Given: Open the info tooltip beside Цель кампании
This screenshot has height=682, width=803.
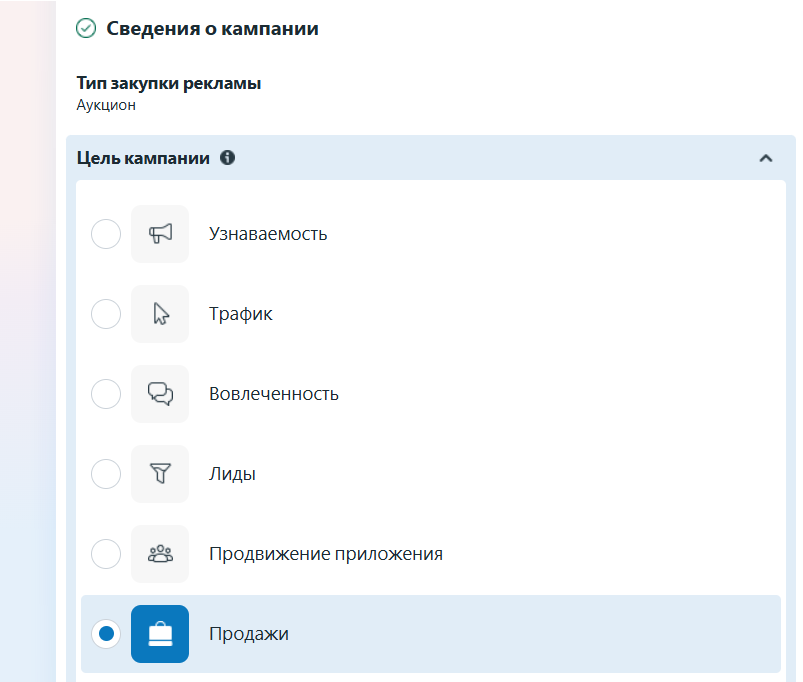Looking at the screenshot, I should [229, 156].
